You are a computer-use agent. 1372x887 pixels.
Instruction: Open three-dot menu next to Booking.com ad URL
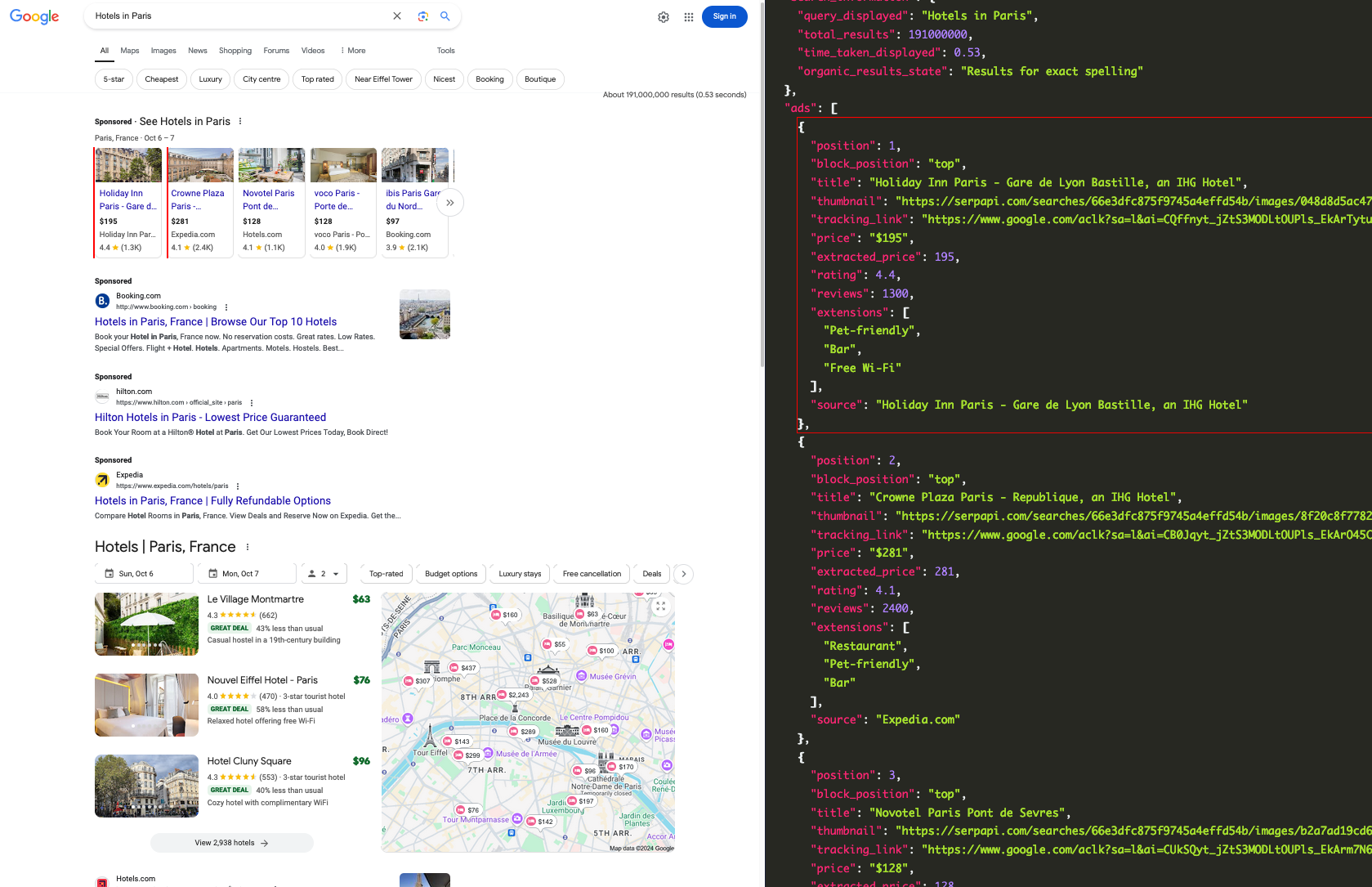click(x=226, y=307)
